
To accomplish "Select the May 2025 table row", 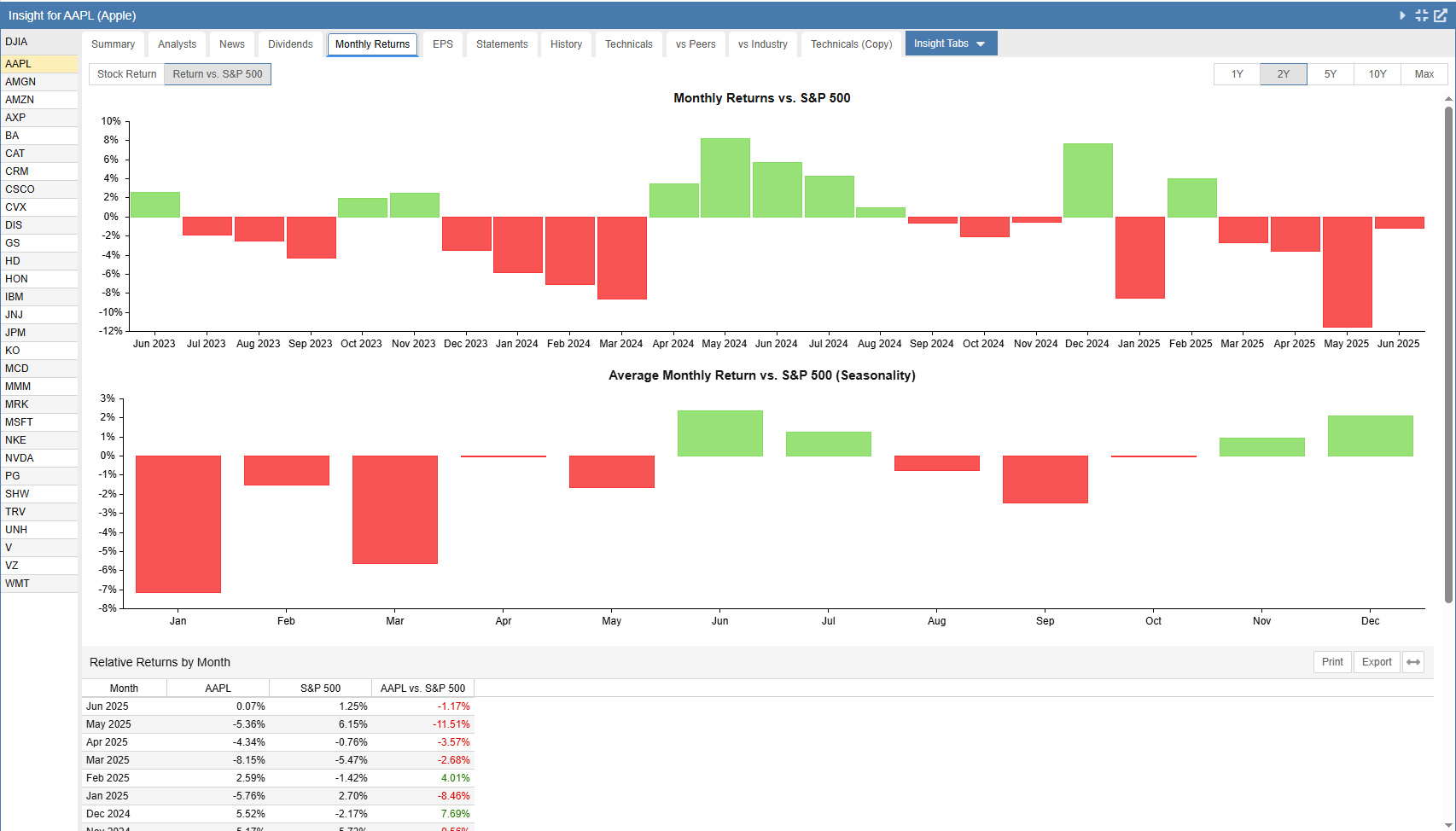I will (x=278, y=724).
